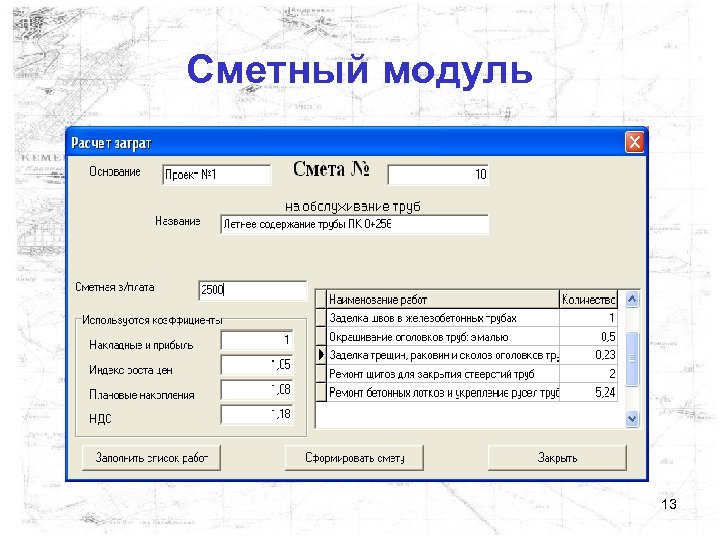Select row Ремонт щитов для закрытия отверстий

[x=467, y=374]
